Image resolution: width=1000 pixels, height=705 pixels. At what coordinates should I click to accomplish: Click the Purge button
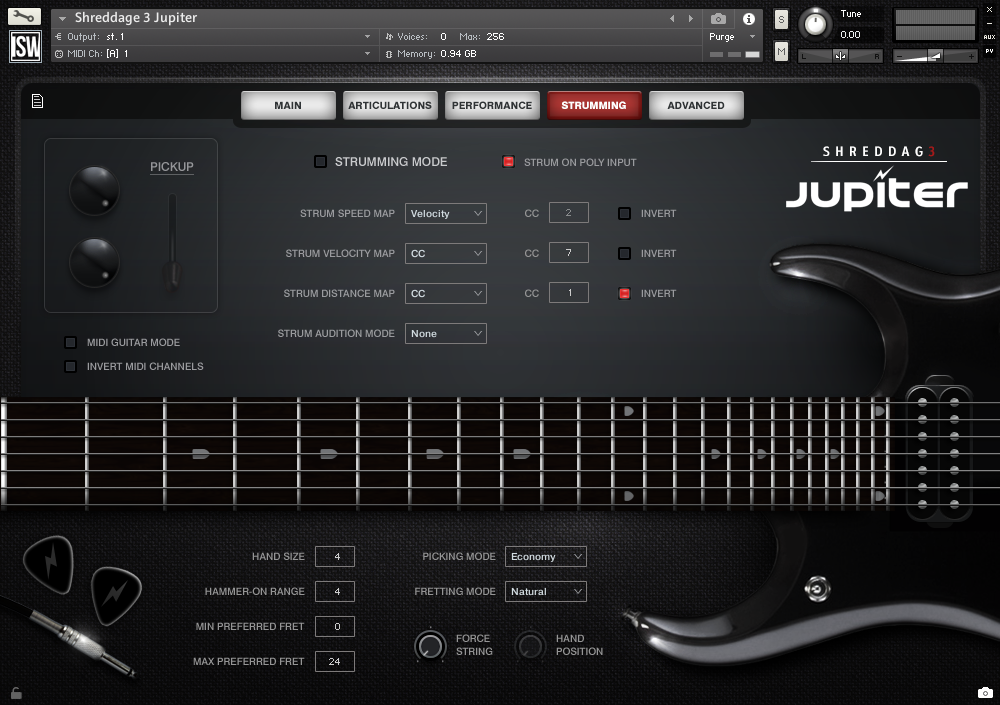click(721, 36)
